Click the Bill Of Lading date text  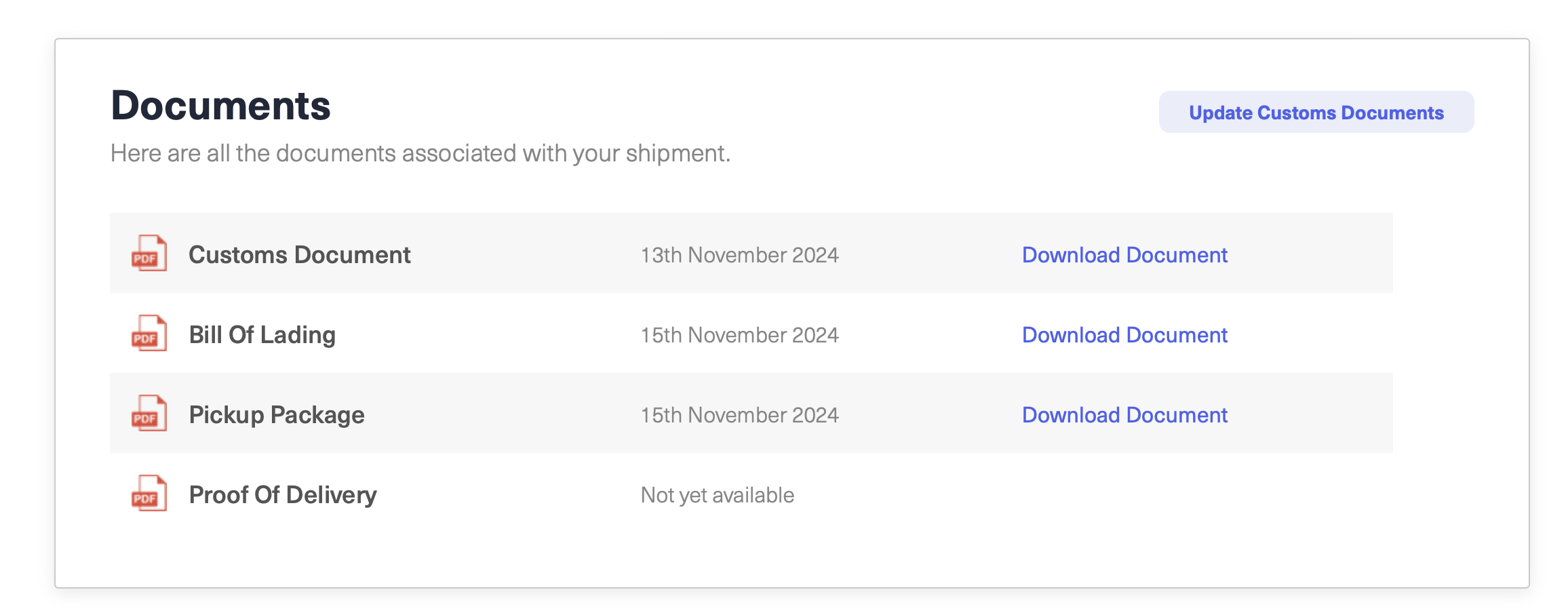[x=739, y=335]
